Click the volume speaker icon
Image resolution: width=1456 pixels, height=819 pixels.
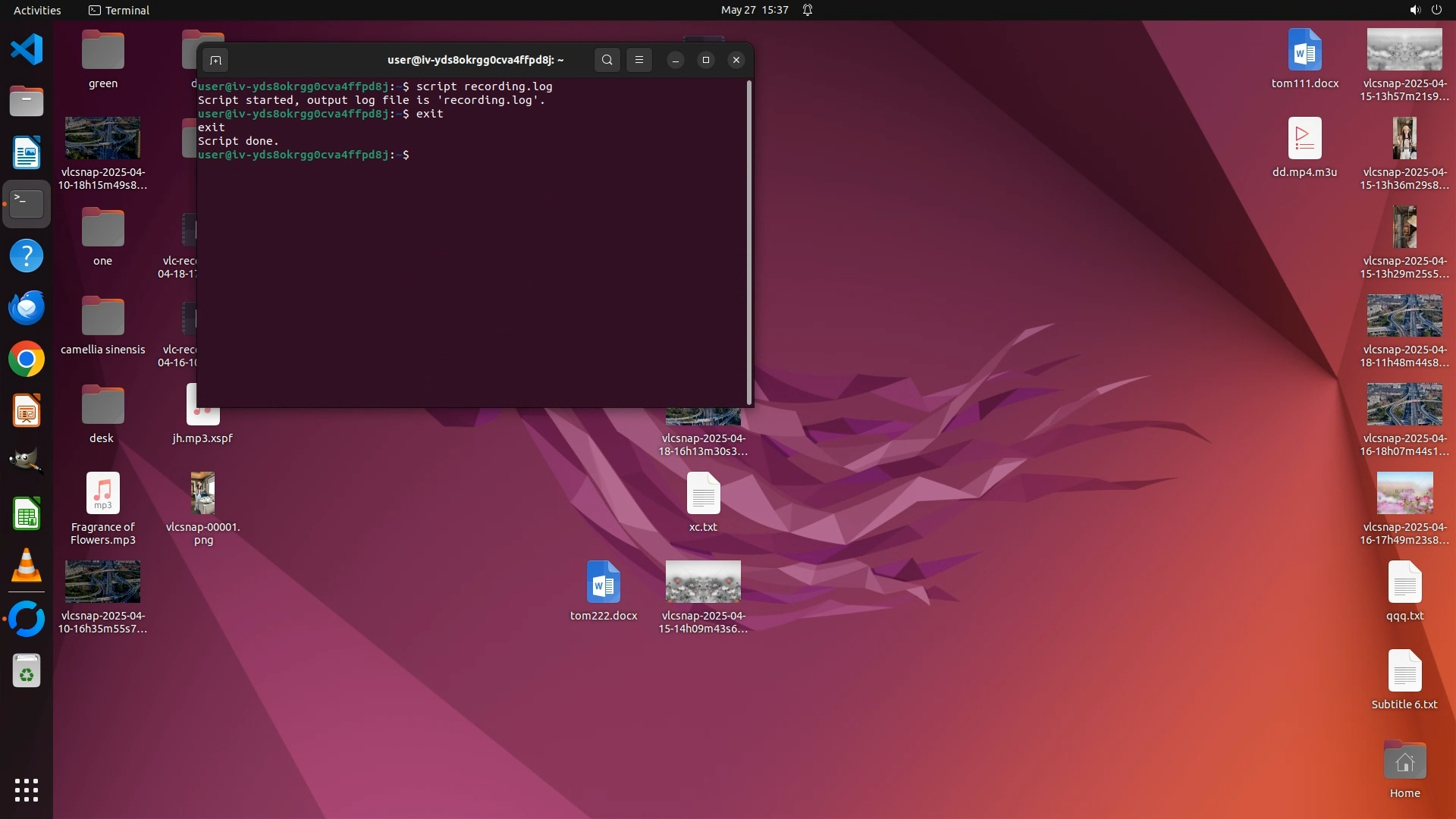(1414, 10)
